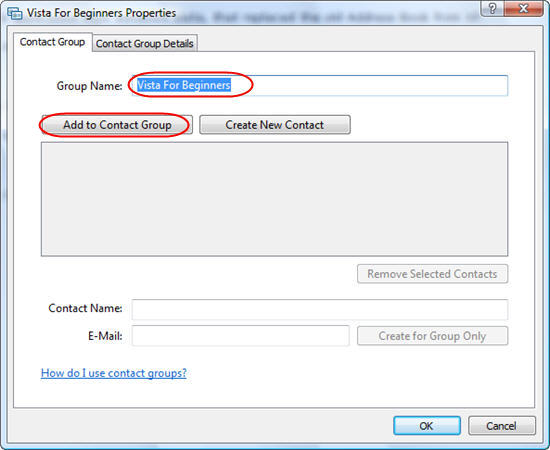Open 'How do I use contact groups?' link
The height and width of the screenshot is (450, 550).
(114, 373)
